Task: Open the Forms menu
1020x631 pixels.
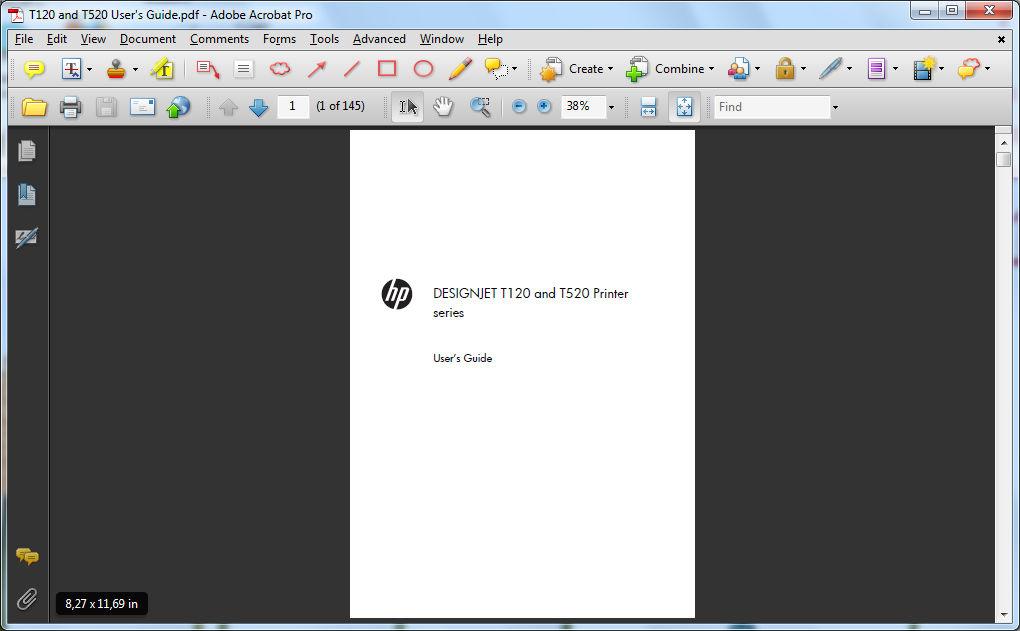Action: tap(279, 39)
